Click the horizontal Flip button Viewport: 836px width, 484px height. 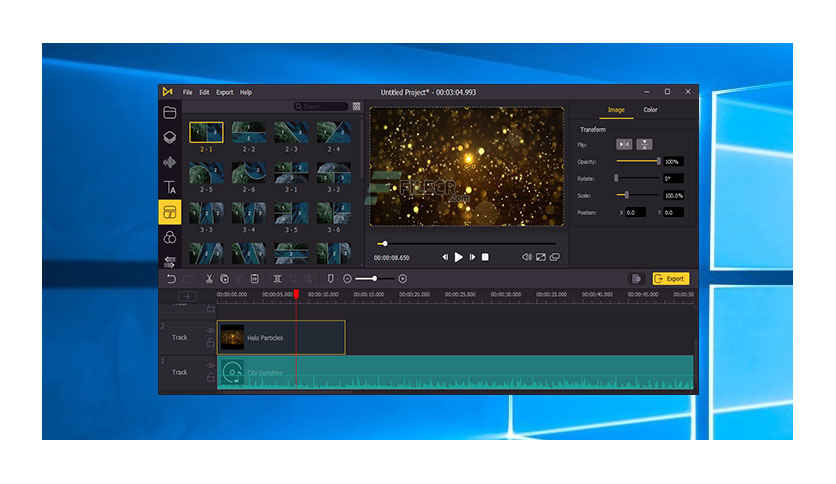624,145
